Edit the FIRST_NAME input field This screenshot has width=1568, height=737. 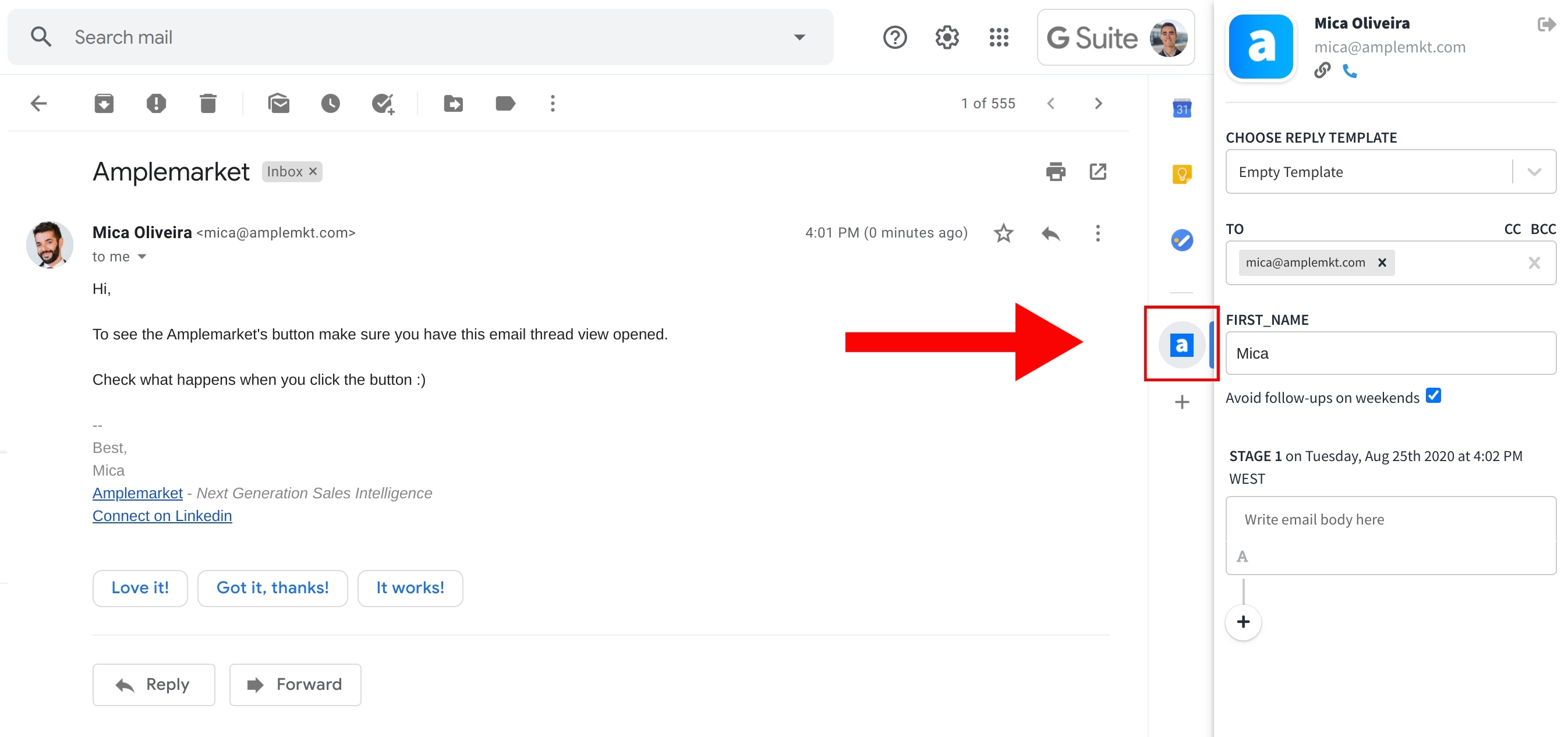(x=1390, y=353)
